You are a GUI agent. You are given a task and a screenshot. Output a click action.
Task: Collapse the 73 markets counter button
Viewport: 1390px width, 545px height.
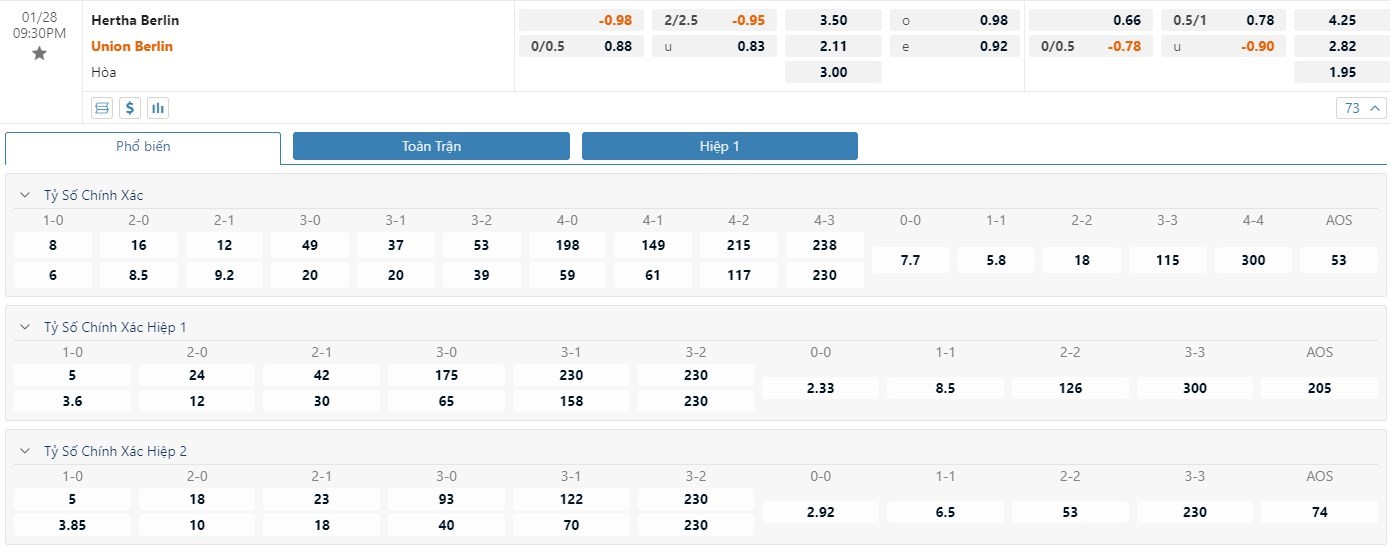pyautogui.click(x=1361, y=108)
